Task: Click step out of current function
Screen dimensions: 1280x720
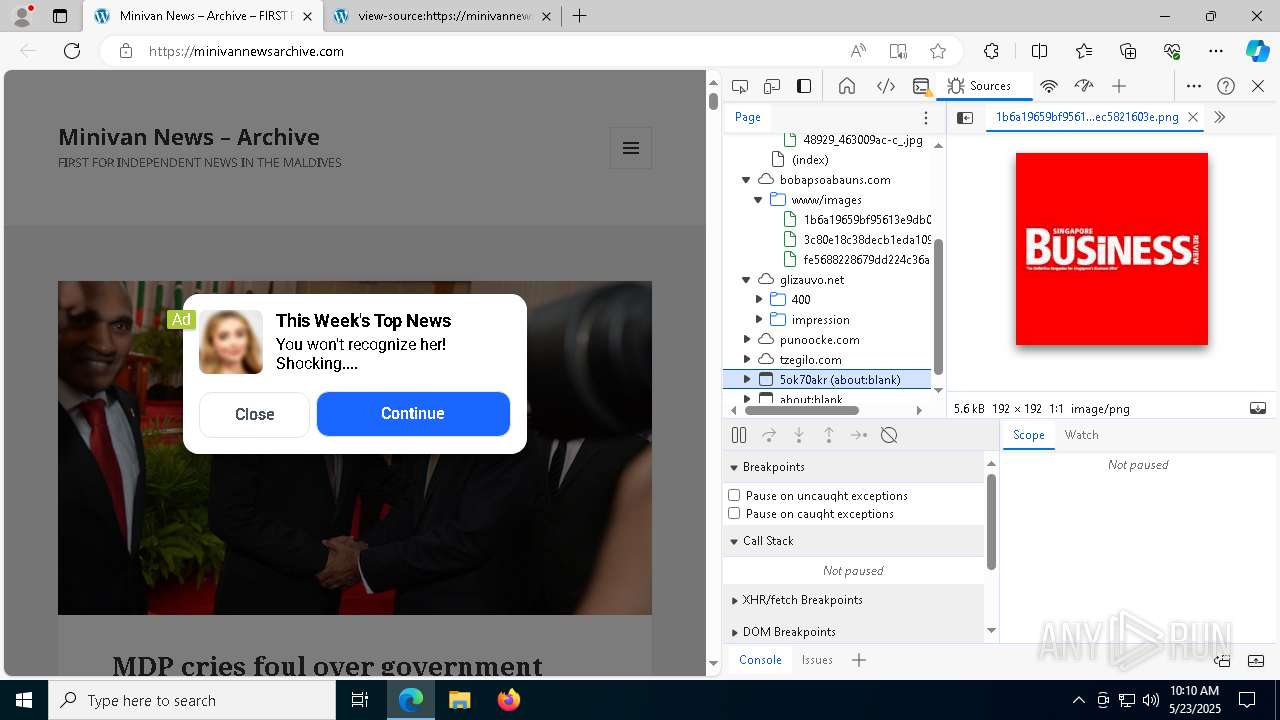Action: click(829, 435)
